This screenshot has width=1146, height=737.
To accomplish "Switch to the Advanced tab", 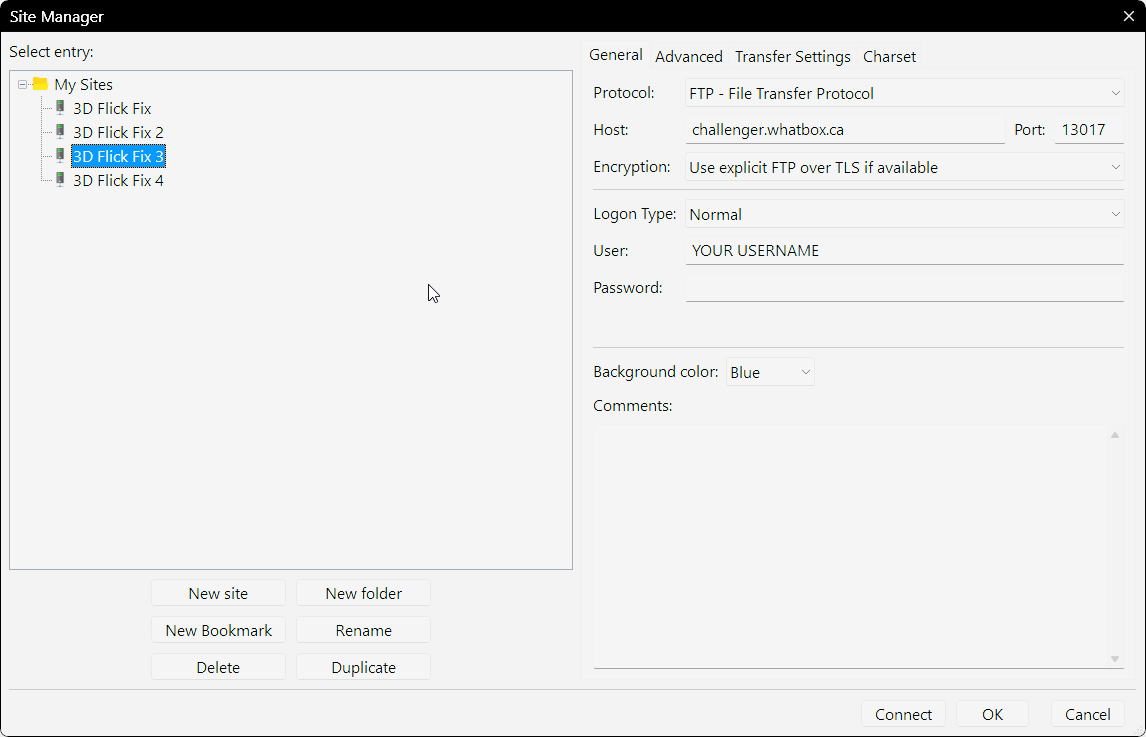I will click(x=688, y=57).
